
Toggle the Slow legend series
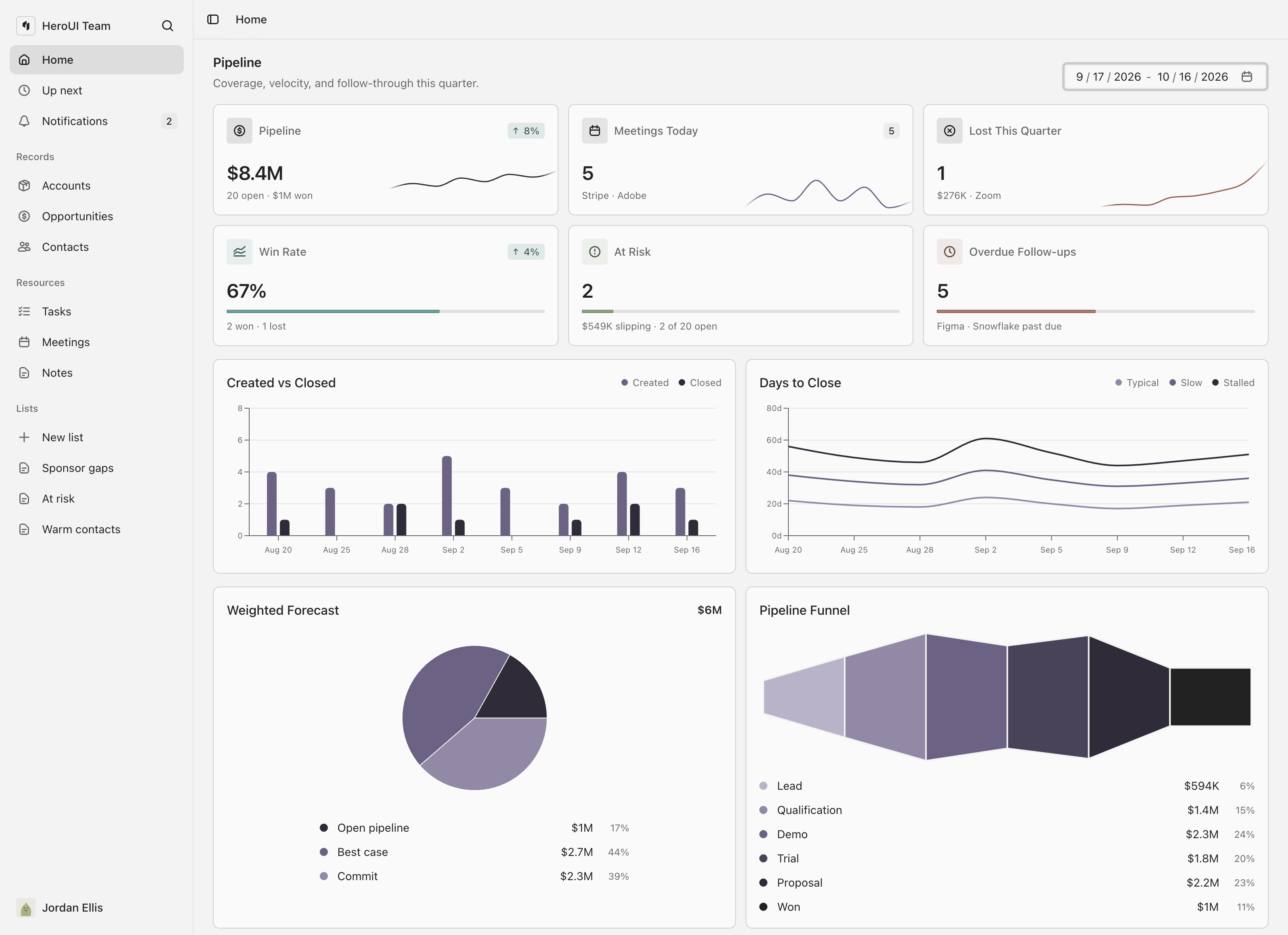point(1185,383)
